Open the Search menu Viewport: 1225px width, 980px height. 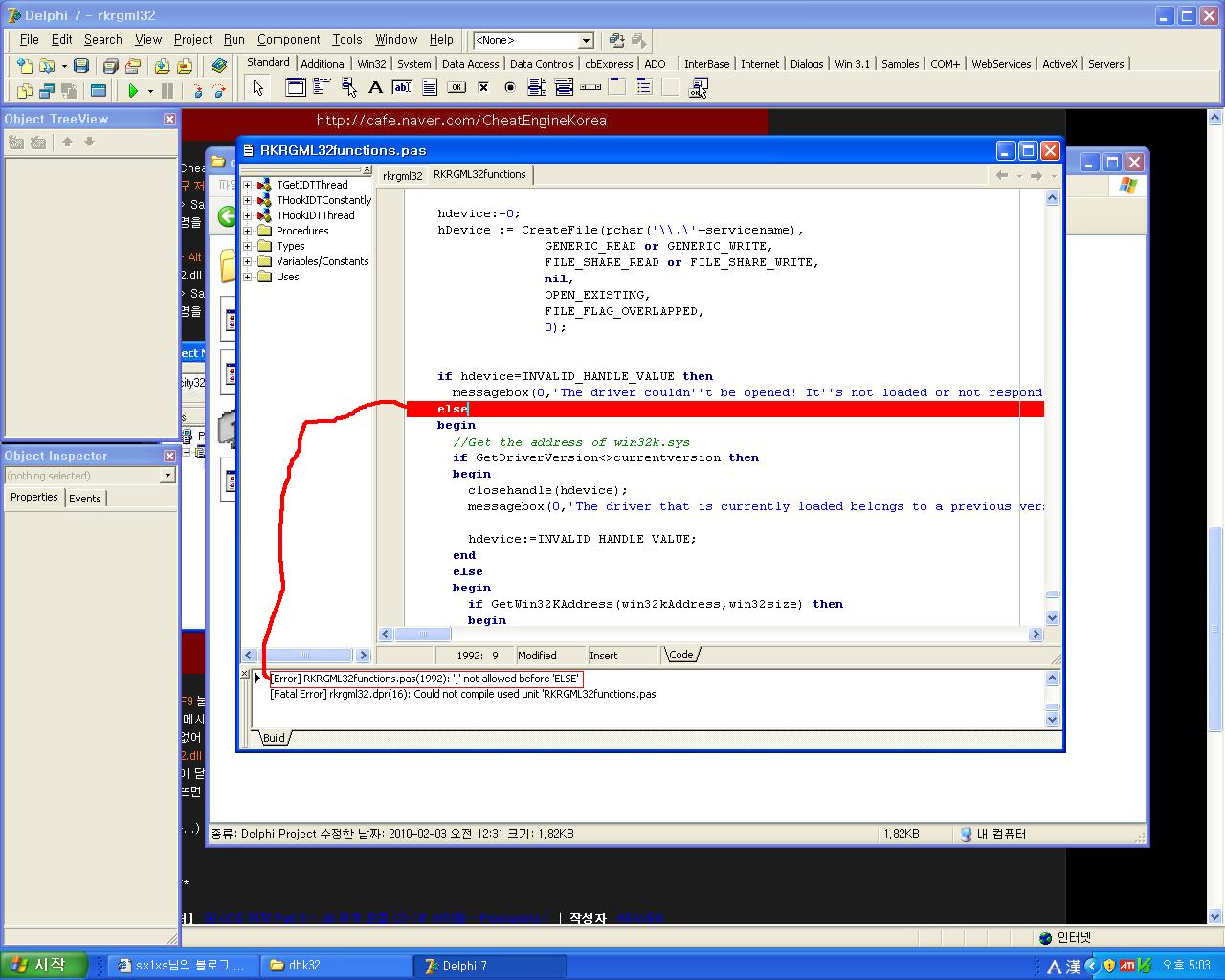102,39
